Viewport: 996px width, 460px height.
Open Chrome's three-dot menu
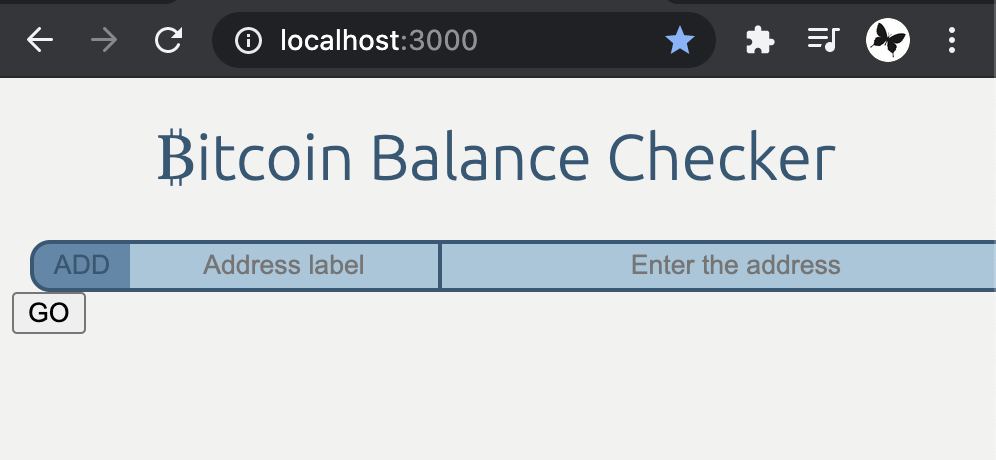(952, 40)
